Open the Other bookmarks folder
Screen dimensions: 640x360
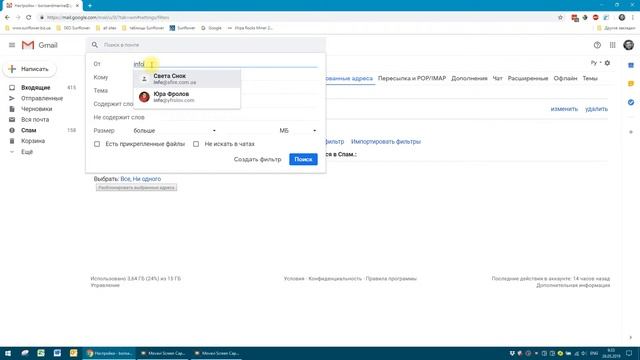pyautogui.click(x=616, y=28)
